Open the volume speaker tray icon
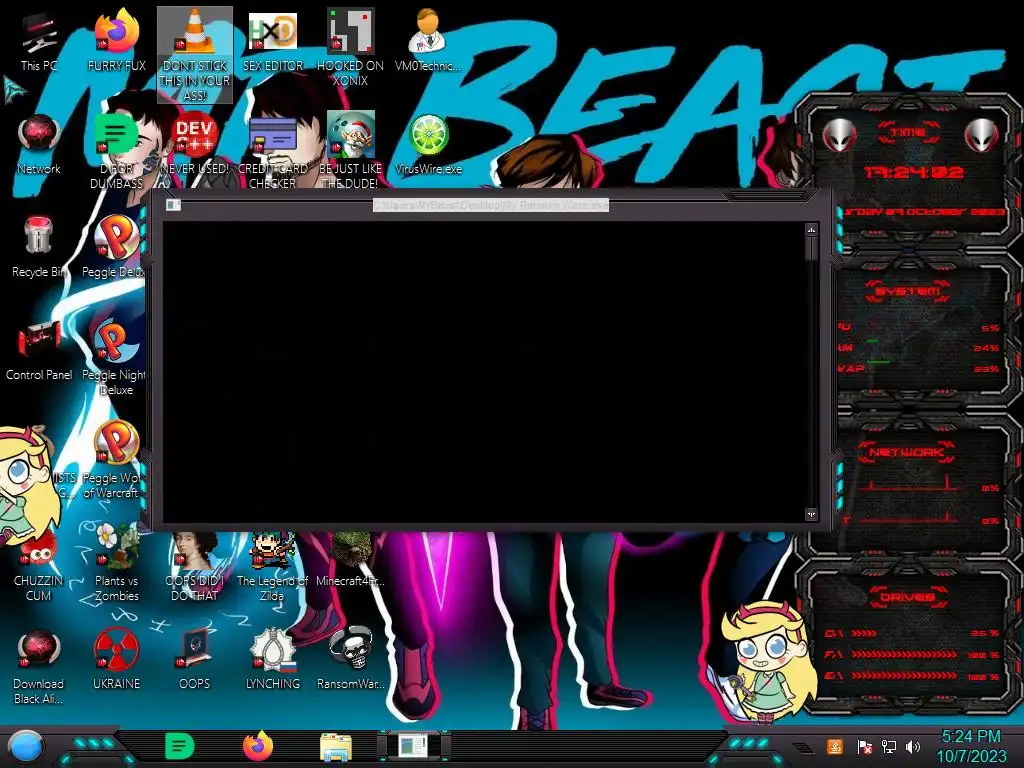 coord(913,746)
